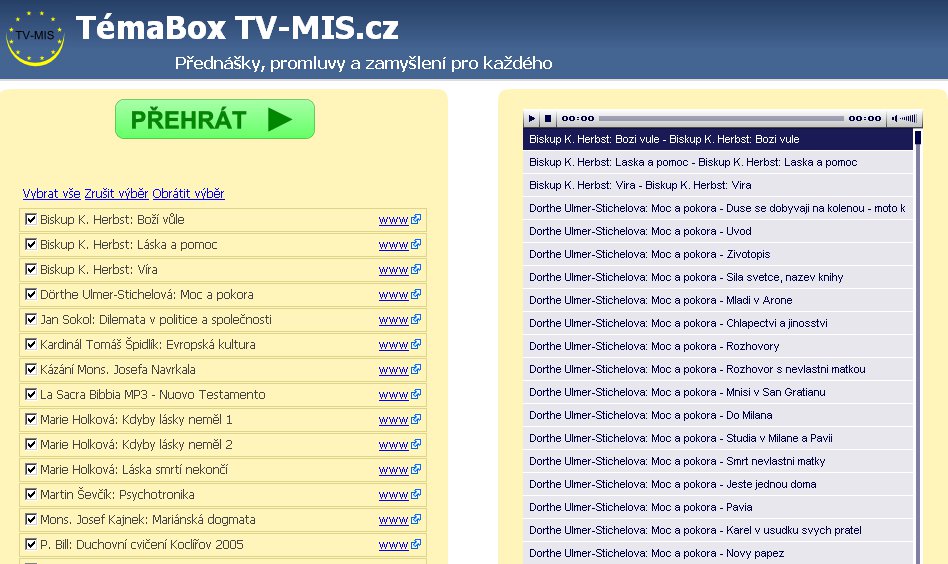Select playlist track Moc a pokora - Uvod

point(718,231)
